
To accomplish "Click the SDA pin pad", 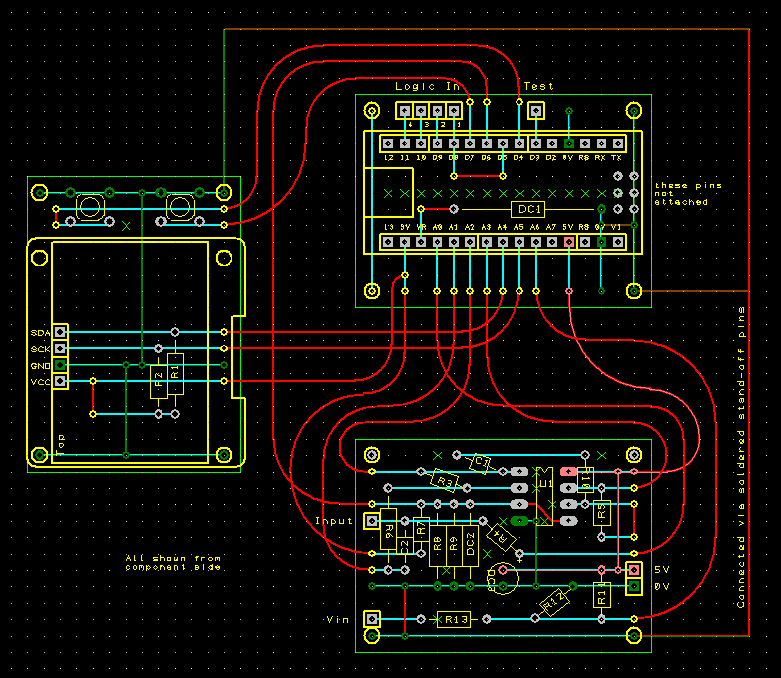I will click(60, 332).
